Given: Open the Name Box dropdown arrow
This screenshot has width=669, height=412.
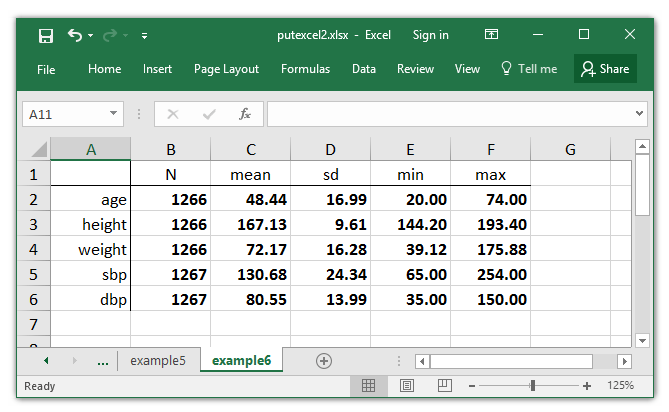Looking at the screenshot, I should click(113, 113).
